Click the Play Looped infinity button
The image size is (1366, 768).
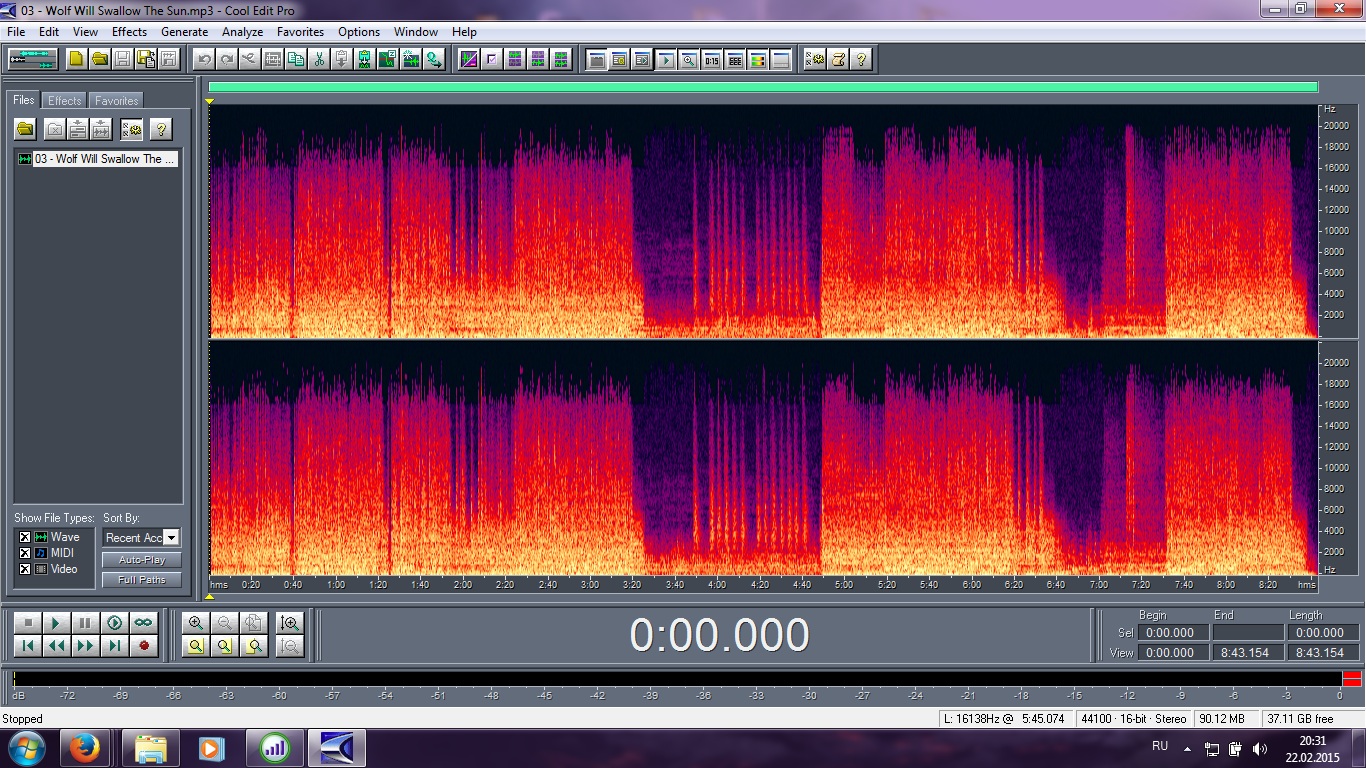143,622
